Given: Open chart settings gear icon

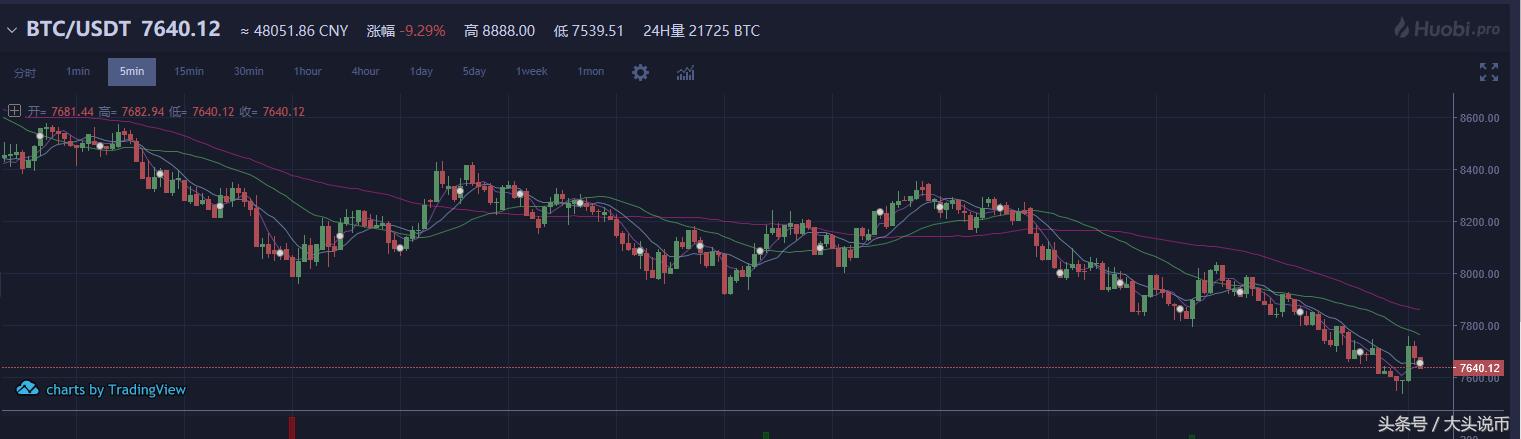Looking at the screenshot, I should point(641,72).
